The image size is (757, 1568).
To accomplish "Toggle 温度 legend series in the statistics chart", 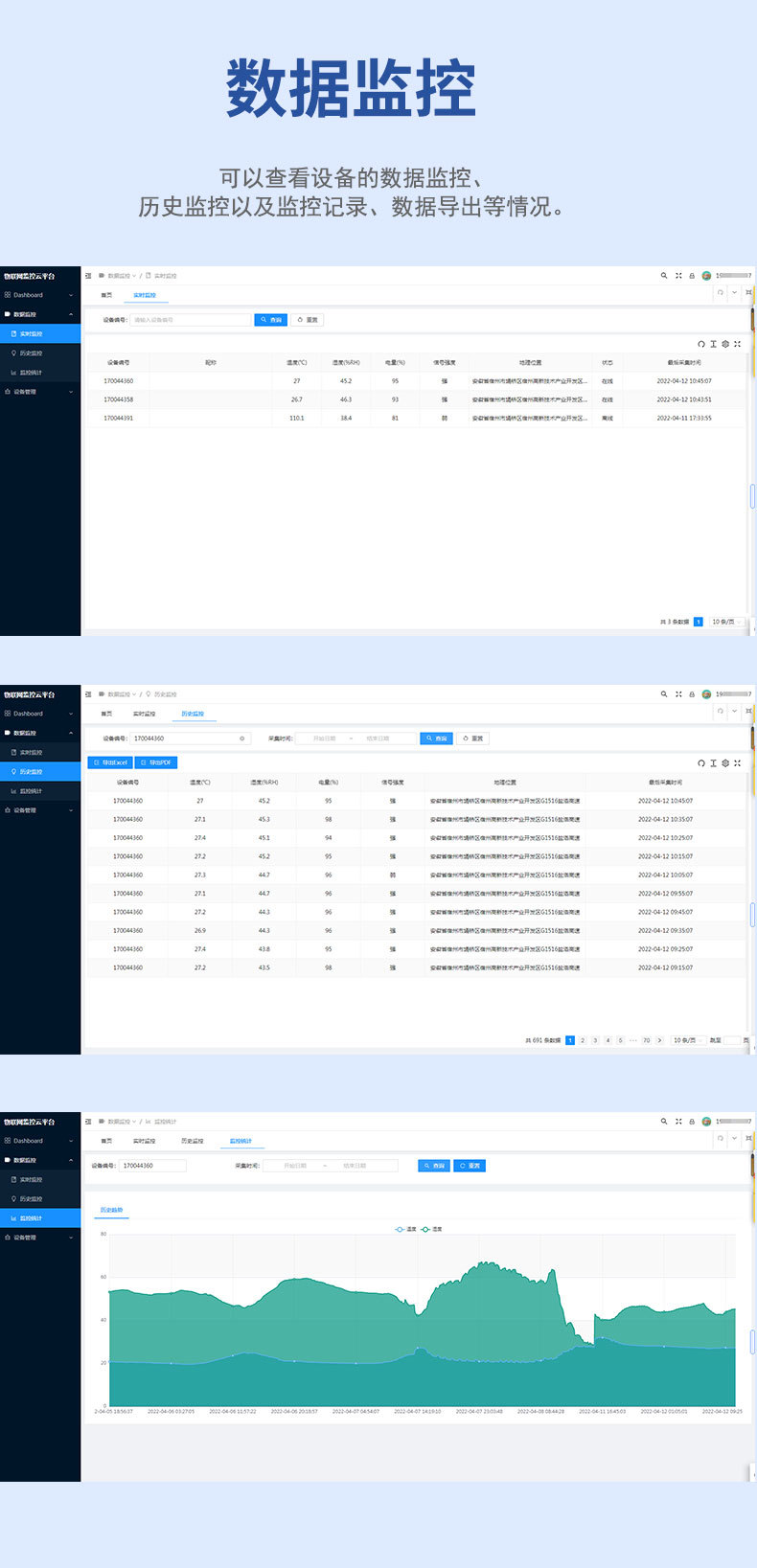I will pyautogui.click(x=406, y=1229).
